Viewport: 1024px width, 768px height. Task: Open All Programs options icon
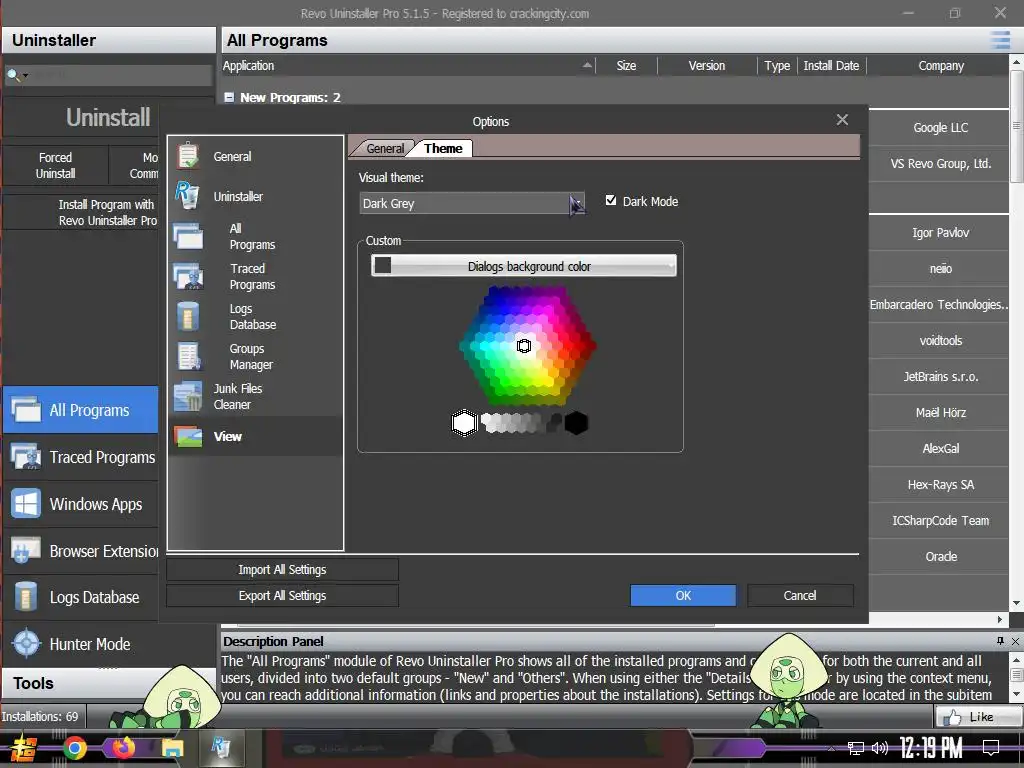(x=188, y=236)
